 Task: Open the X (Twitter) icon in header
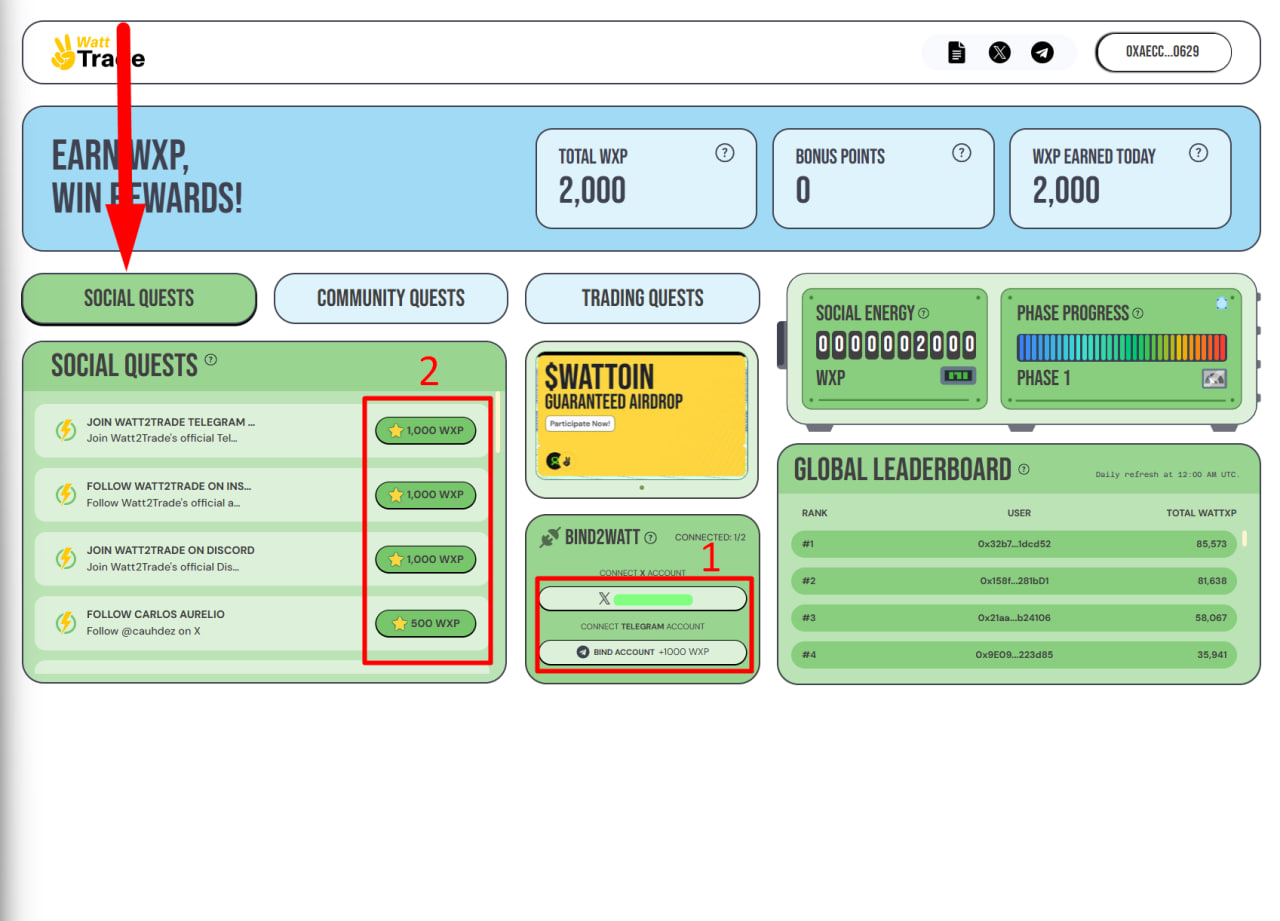1000,53
